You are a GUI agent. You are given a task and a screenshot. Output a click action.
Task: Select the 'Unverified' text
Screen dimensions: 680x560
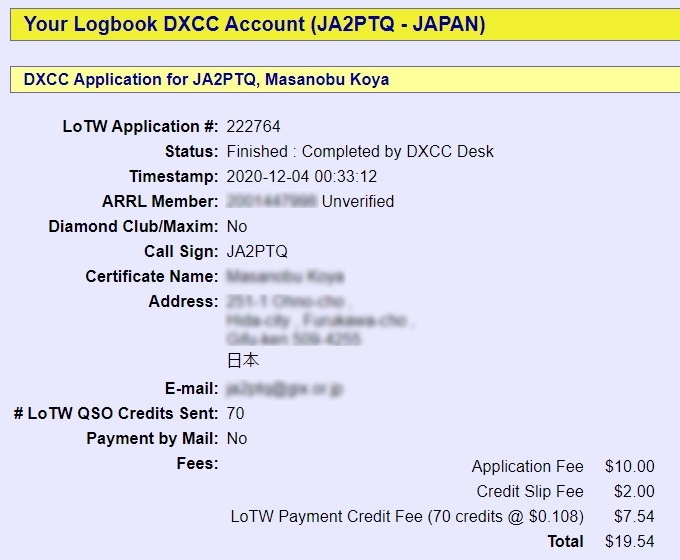(x=358, y=201)
